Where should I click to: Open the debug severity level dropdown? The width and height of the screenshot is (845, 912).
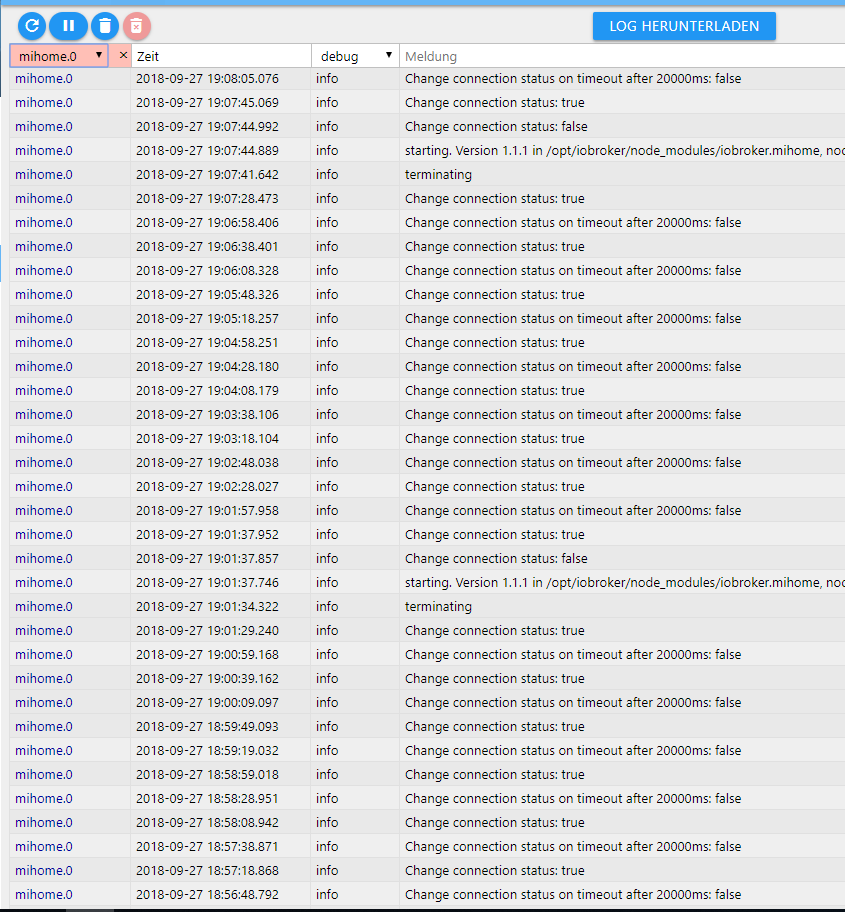tap(355, 56)
